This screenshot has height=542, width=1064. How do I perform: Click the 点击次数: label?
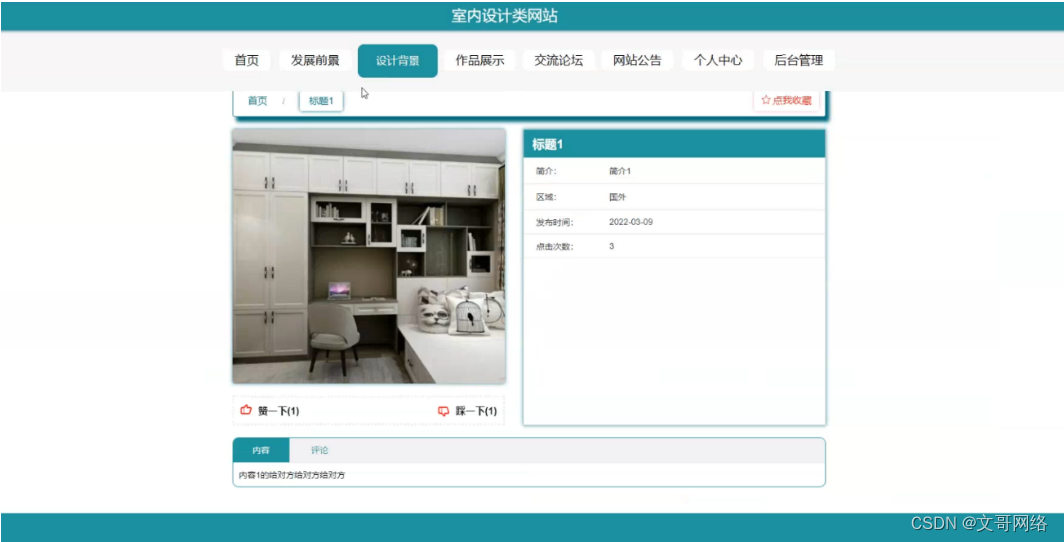coord(554,247)
